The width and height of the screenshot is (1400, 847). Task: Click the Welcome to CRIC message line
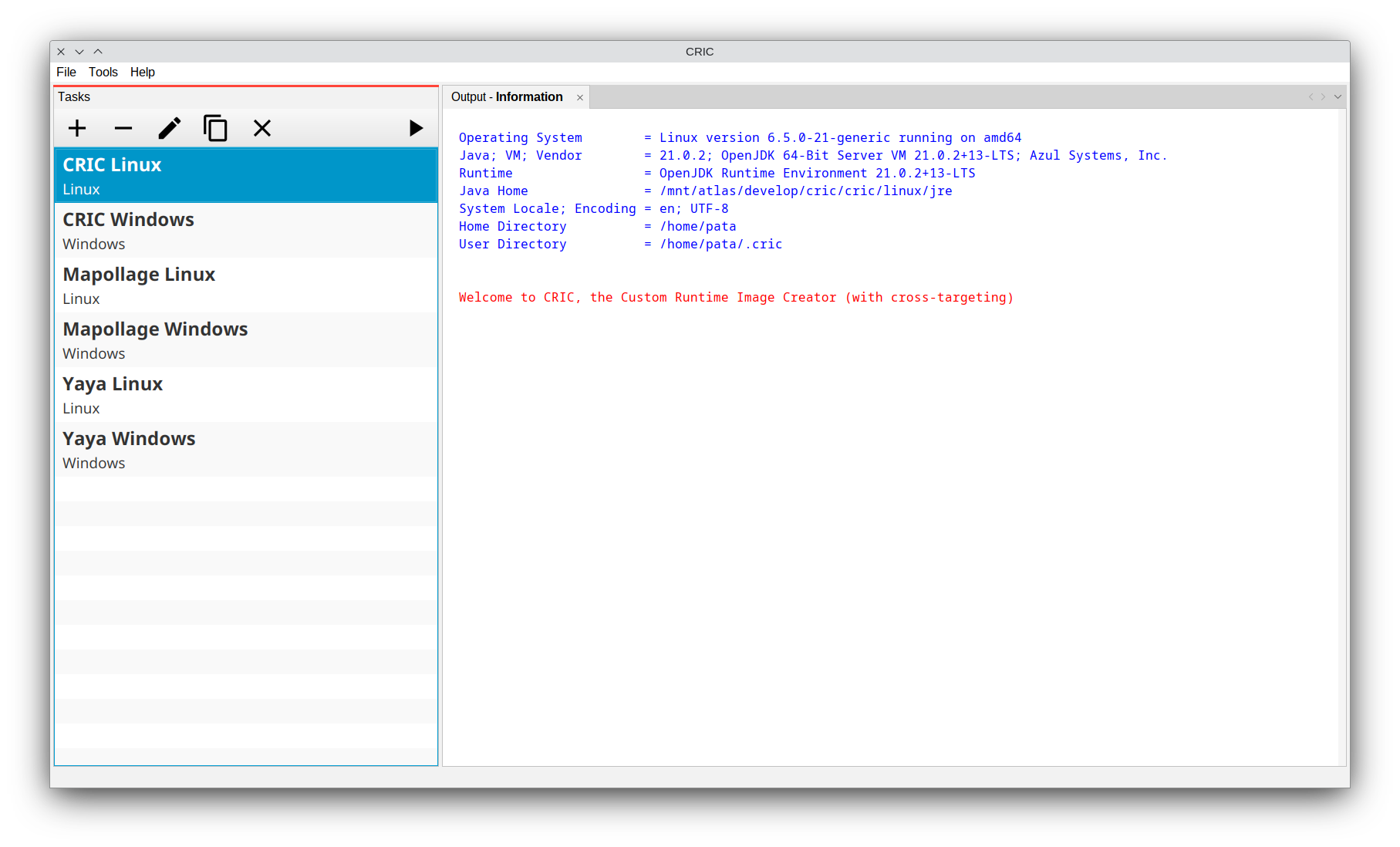(x=736, y=298)
